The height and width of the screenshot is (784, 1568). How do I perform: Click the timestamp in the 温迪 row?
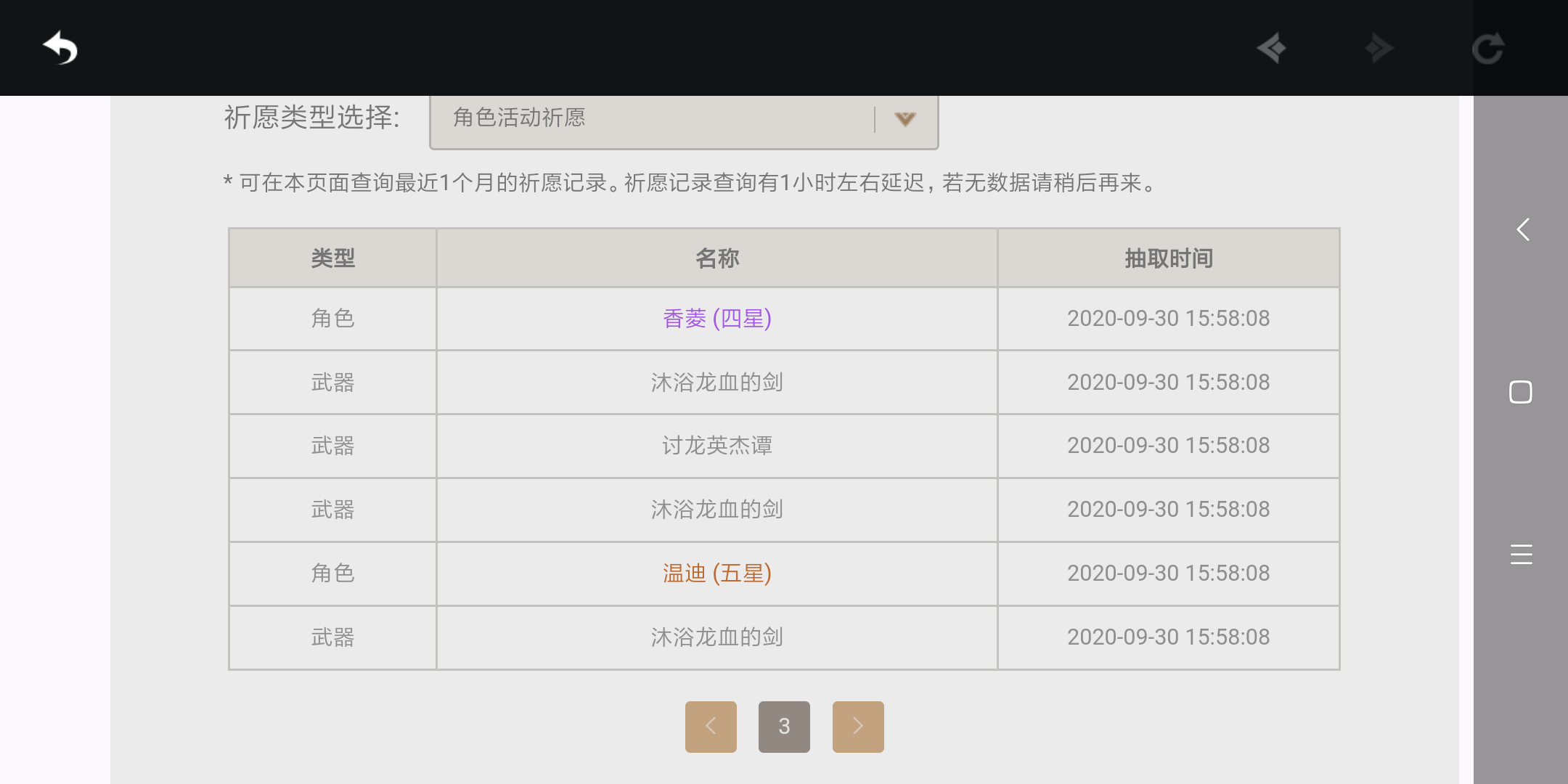1169,573
